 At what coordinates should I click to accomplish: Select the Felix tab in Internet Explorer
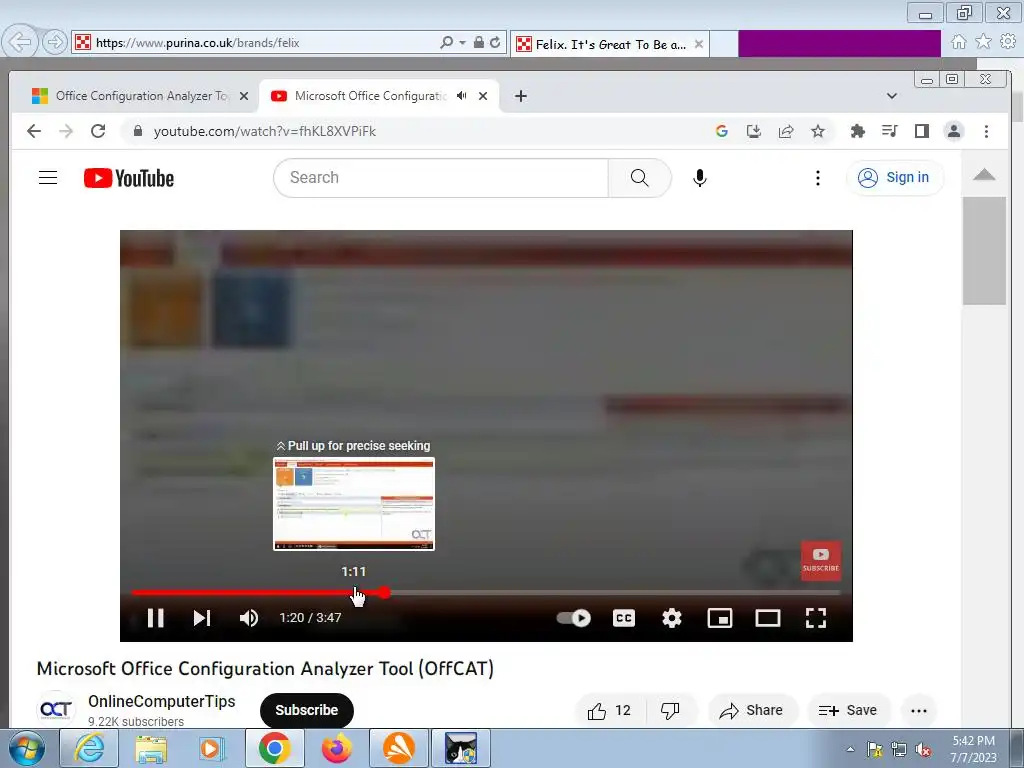pyautogui.click(x=610, y=44)
